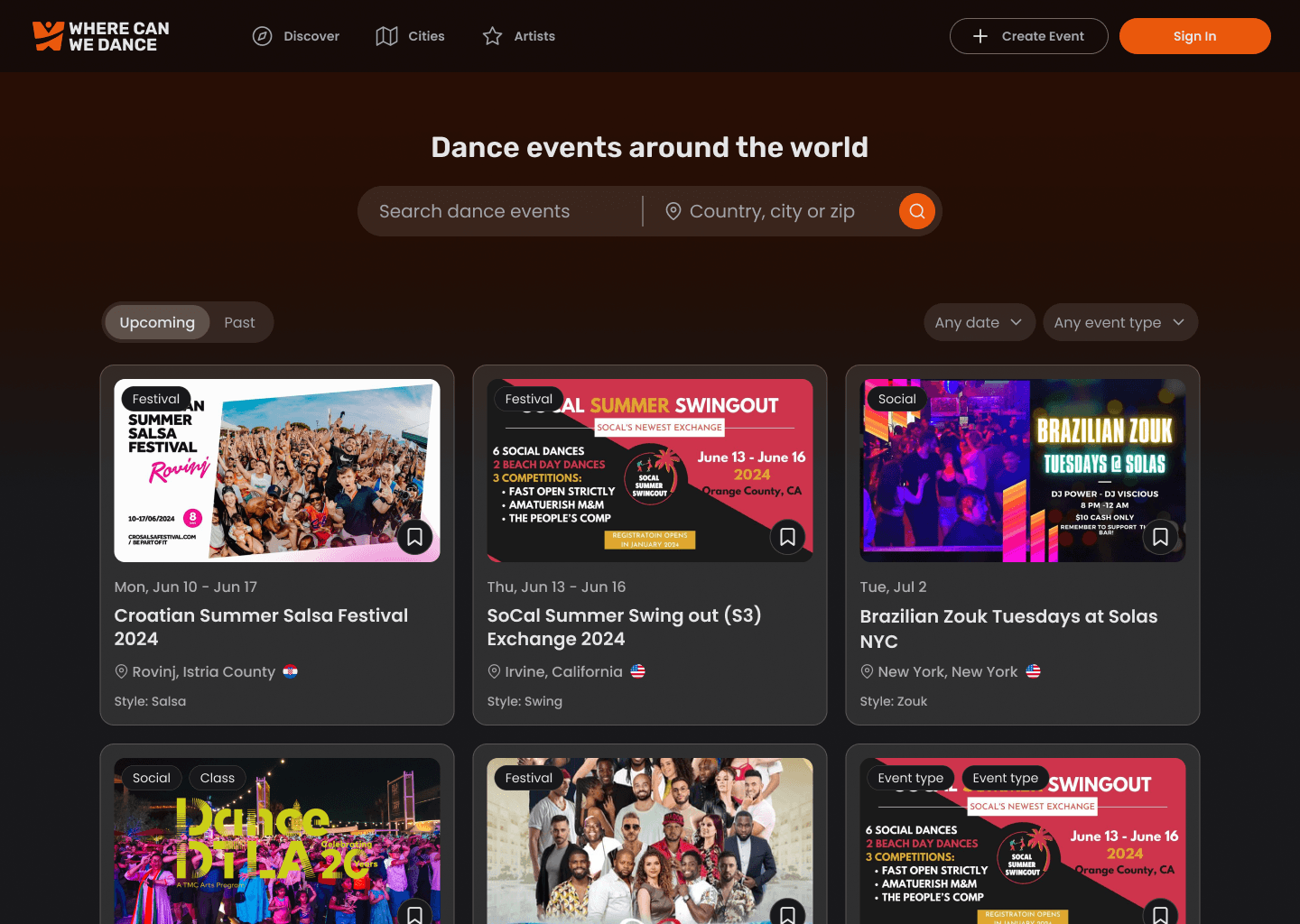Open SoCal Summer Swing out (S3) Exchange title
Image resolution: width=1300 pixels, height=924 pixels.
(x=625, y=627)
